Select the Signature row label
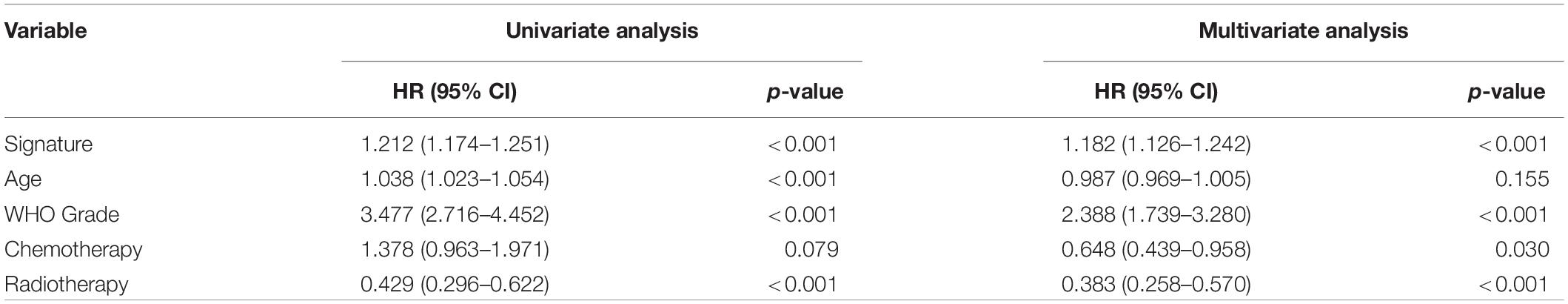The image size is (1568, 304). click(49, 144)
